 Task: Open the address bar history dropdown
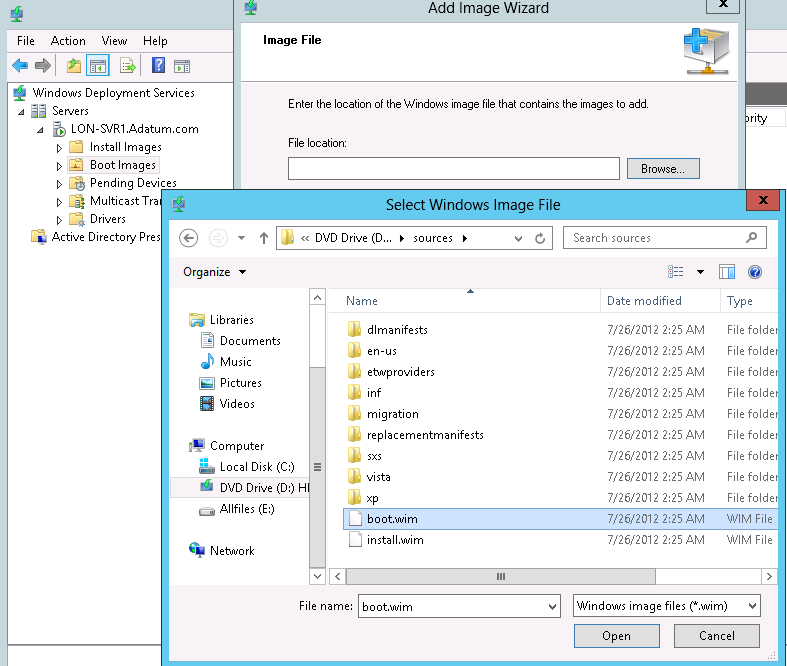coord(518,238)
